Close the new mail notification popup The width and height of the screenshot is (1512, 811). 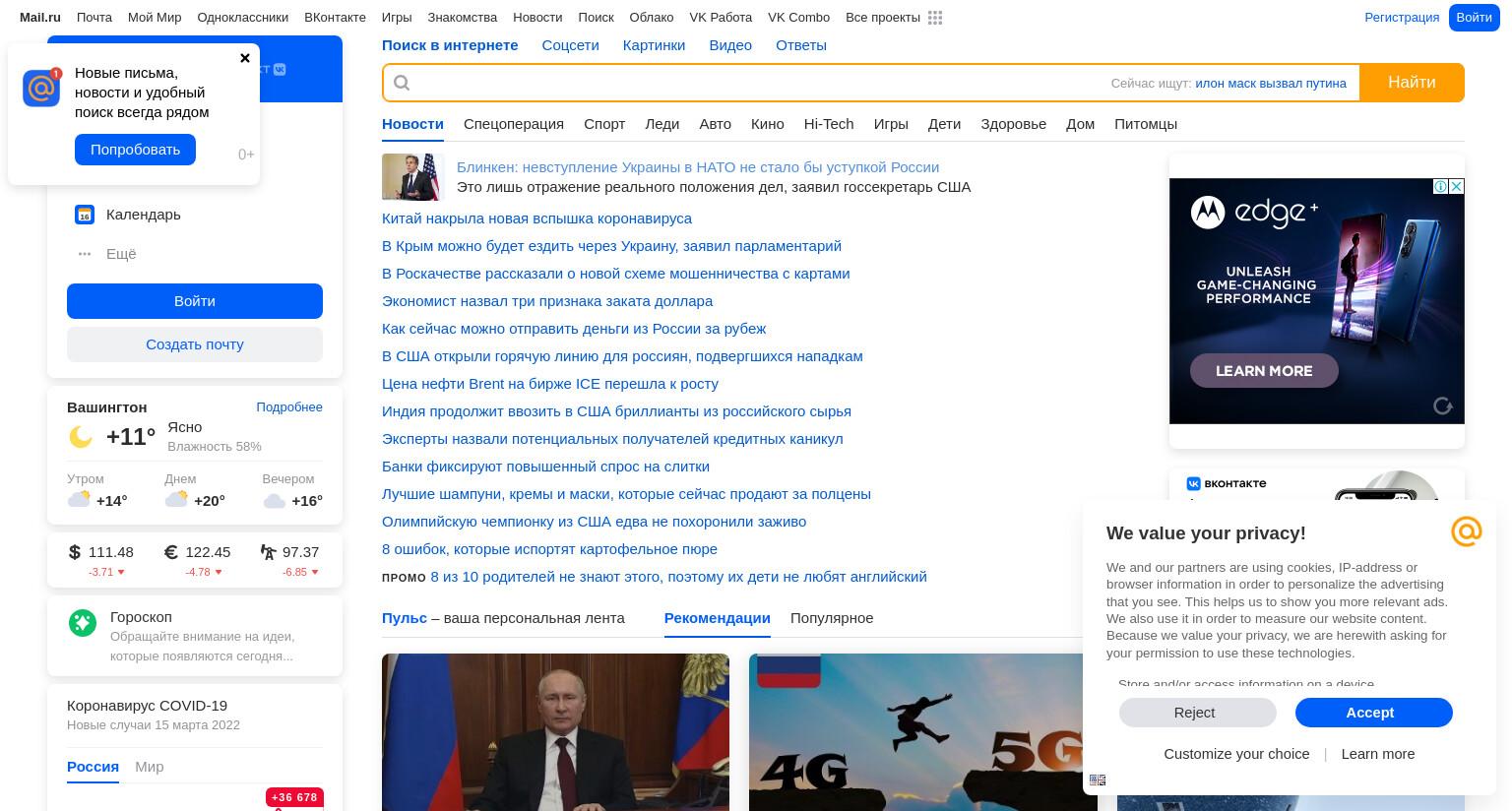click(x=245, y=58)
